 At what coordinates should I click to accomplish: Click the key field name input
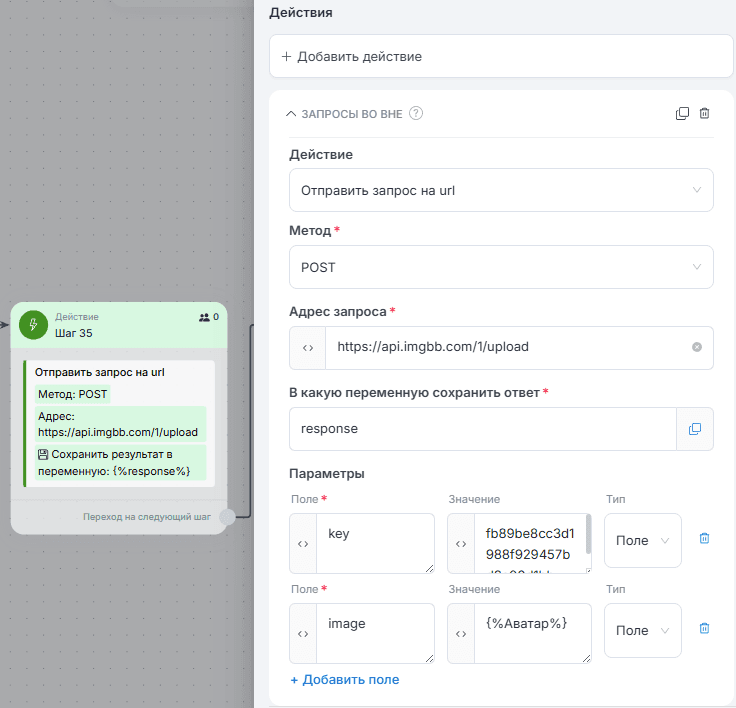coord(376,543)
